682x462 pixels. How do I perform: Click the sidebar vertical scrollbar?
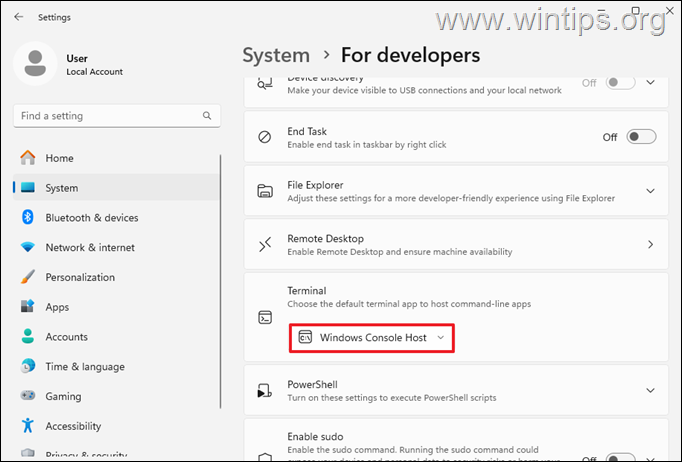tap(221, 281)
